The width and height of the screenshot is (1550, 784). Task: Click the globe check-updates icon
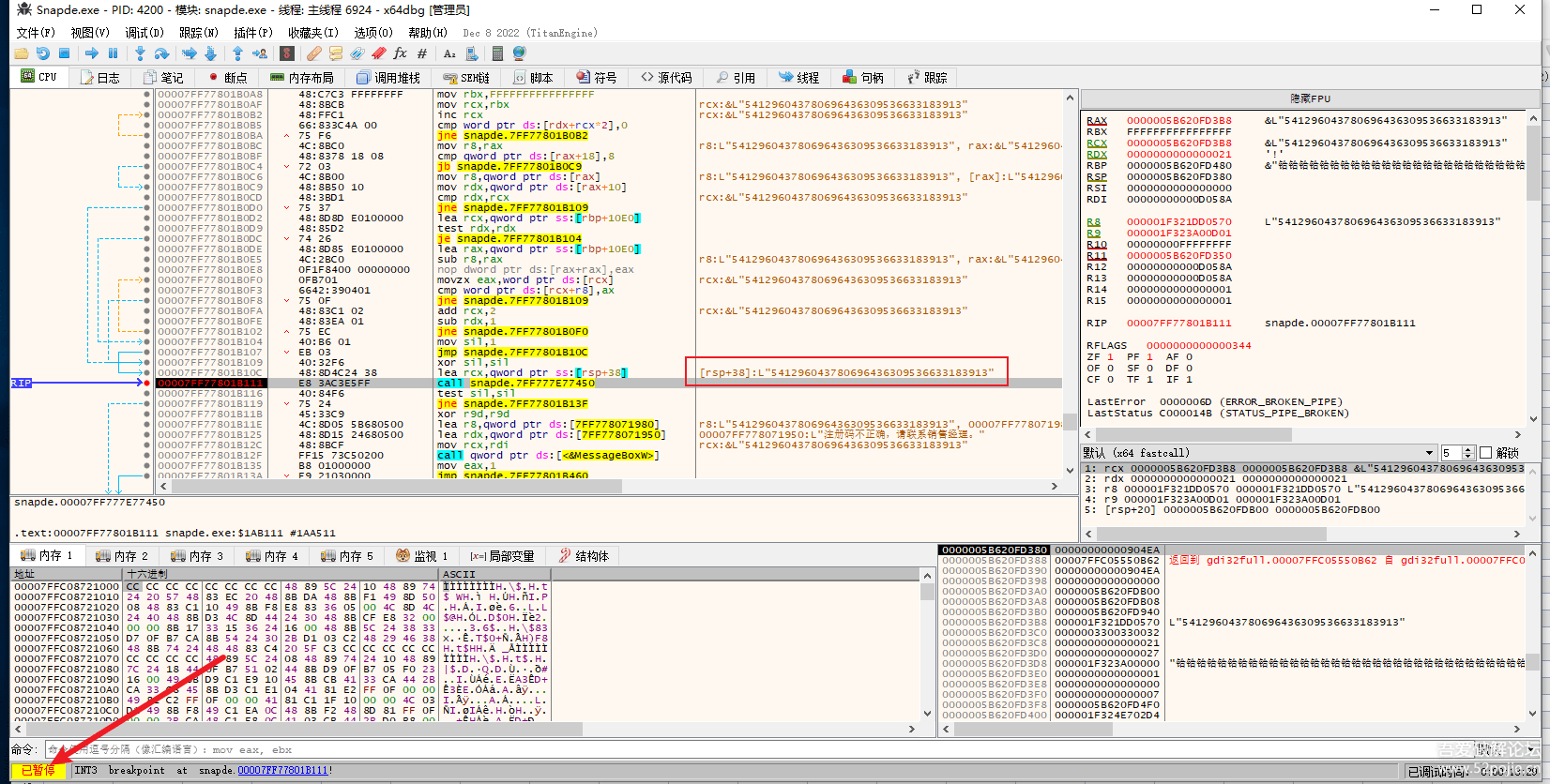pos(520,53)
